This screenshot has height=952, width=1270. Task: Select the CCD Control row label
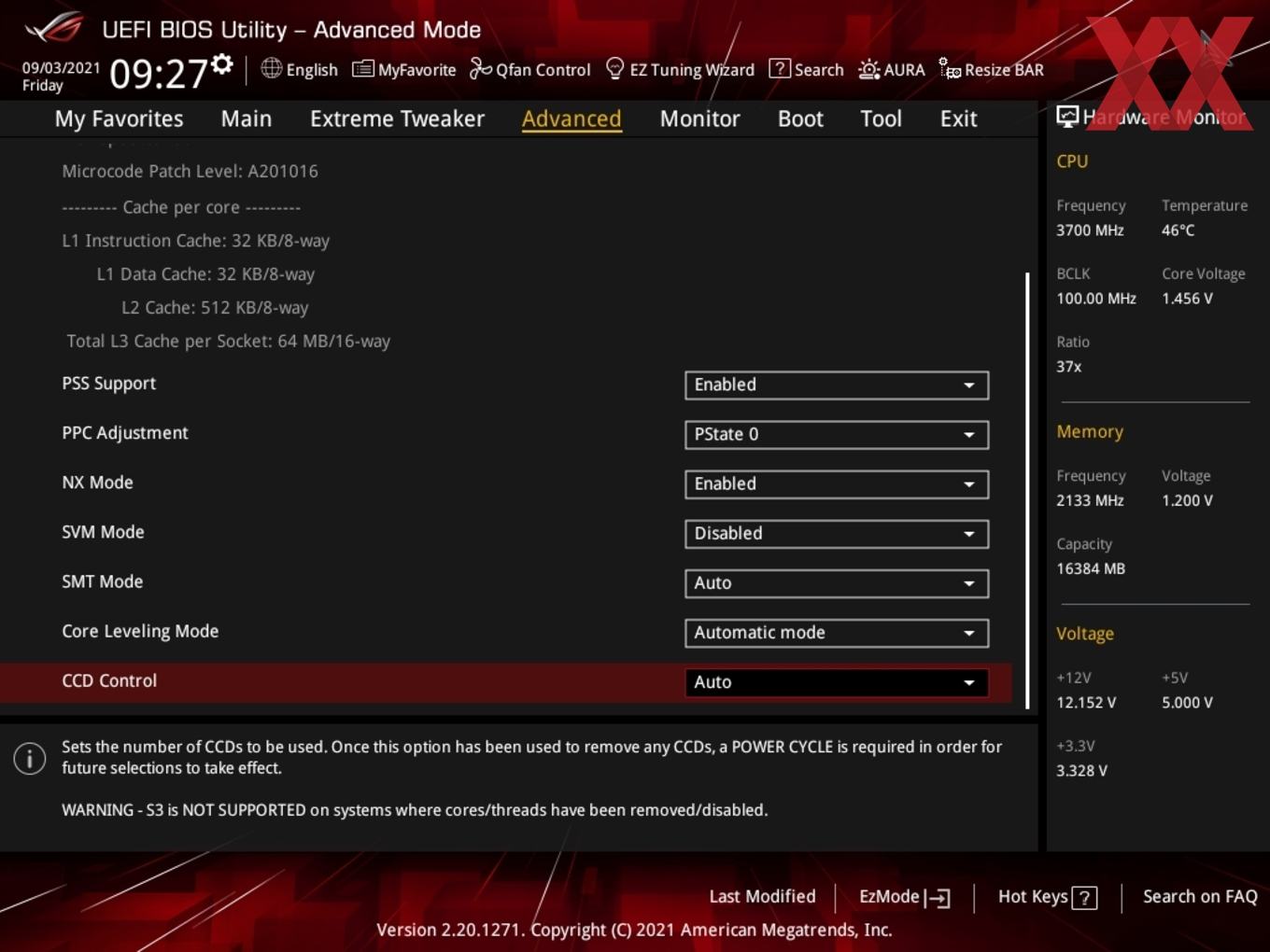pyautogui.click(x=109, y=680)
